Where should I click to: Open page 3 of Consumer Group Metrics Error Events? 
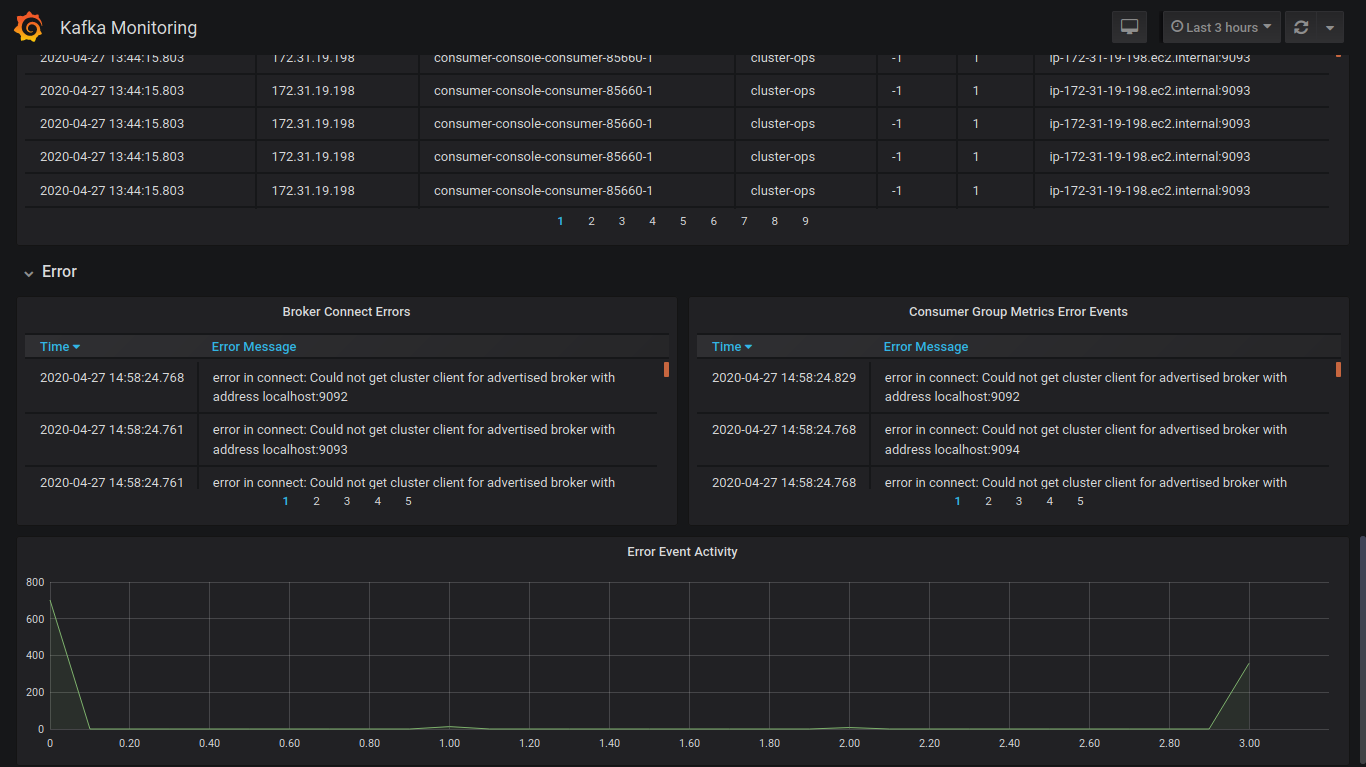click(1019, 501)
